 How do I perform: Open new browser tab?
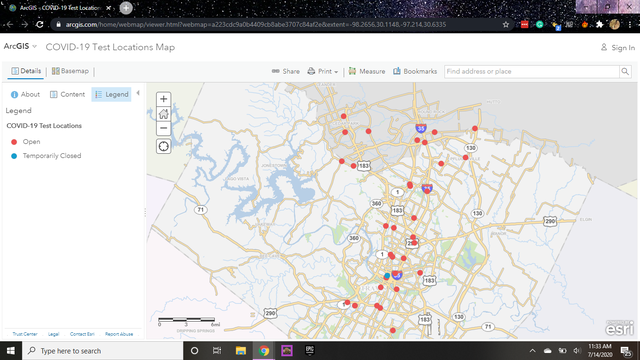pos(126,8)
